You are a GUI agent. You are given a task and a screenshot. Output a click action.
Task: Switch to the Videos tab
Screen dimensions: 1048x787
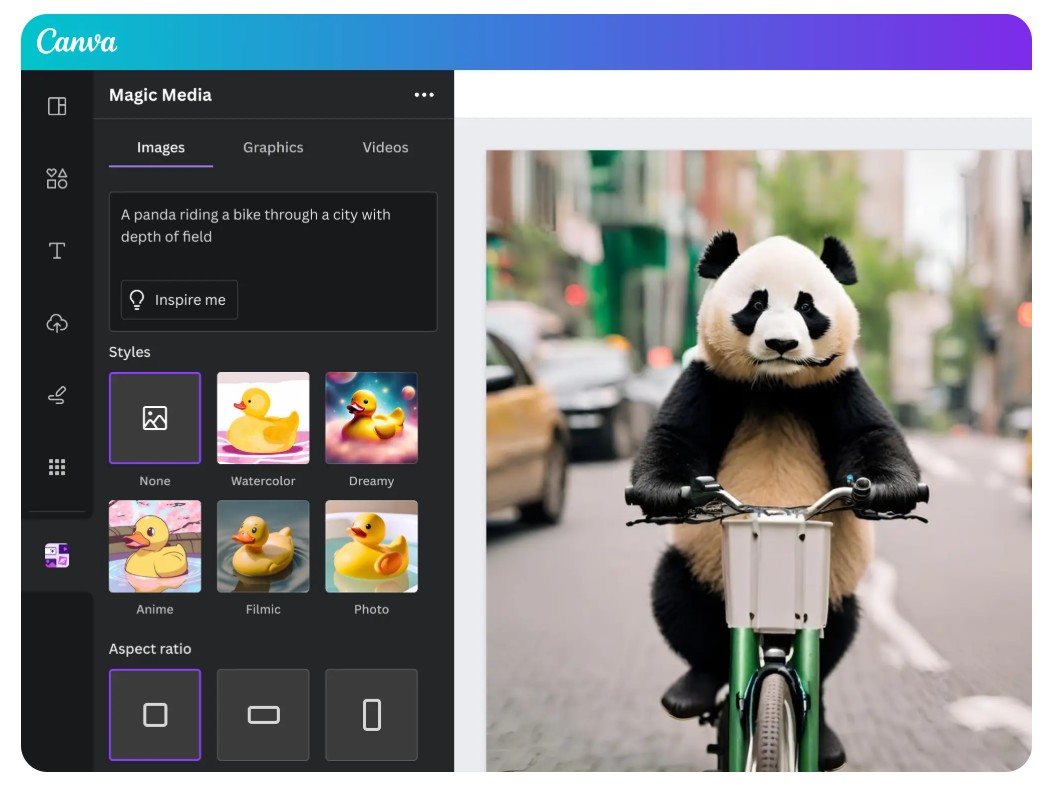tap(385, 147)
